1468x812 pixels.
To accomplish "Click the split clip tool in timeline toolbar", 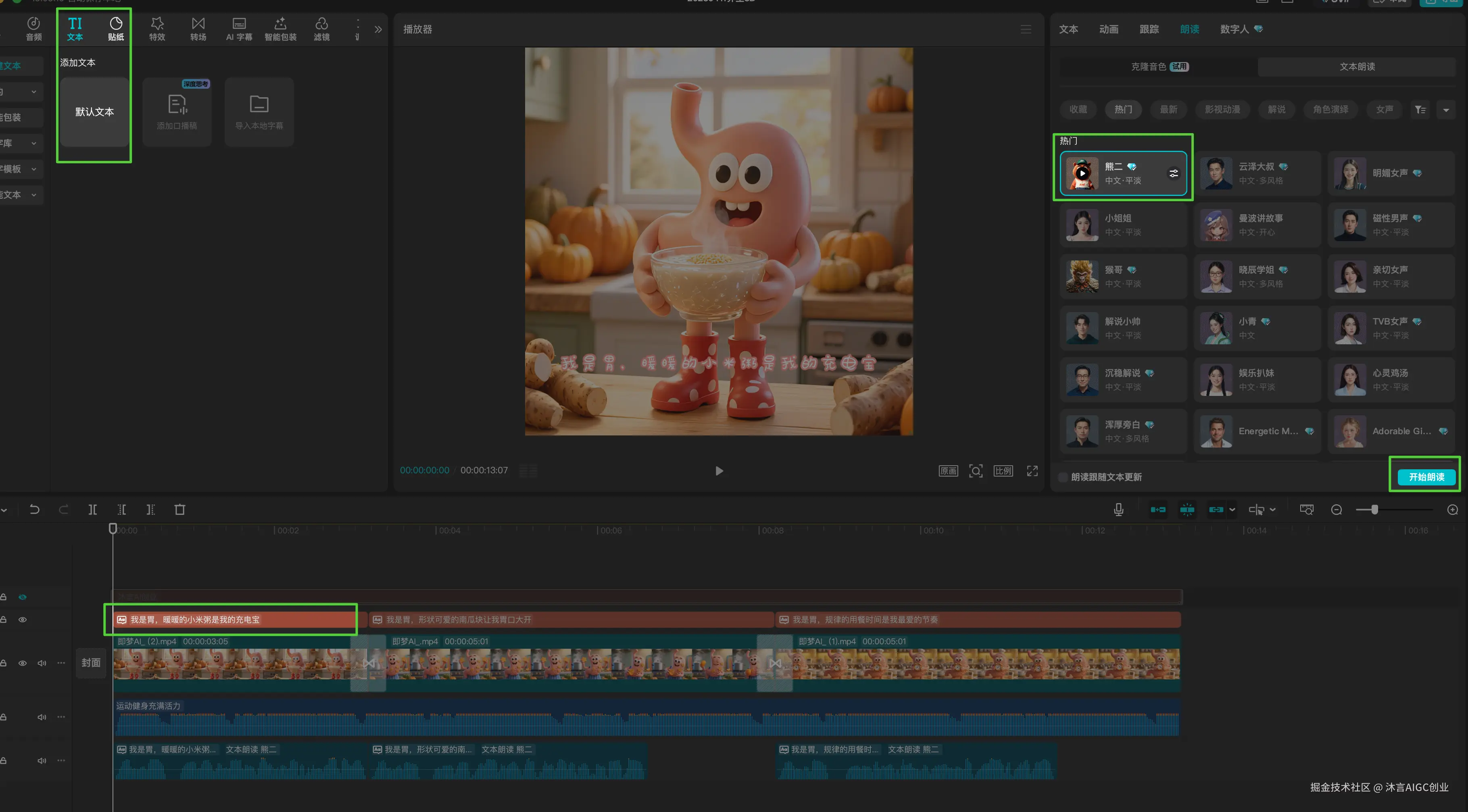I will coord(92,510).
